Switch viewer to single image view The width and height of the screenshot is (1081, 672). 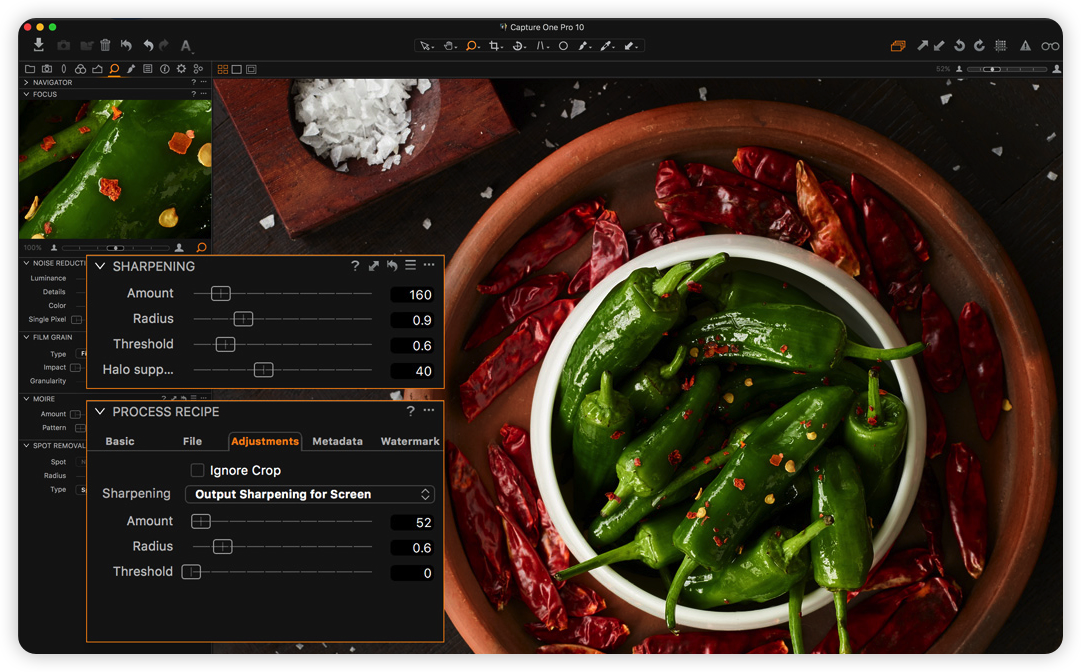pos(236,70)
